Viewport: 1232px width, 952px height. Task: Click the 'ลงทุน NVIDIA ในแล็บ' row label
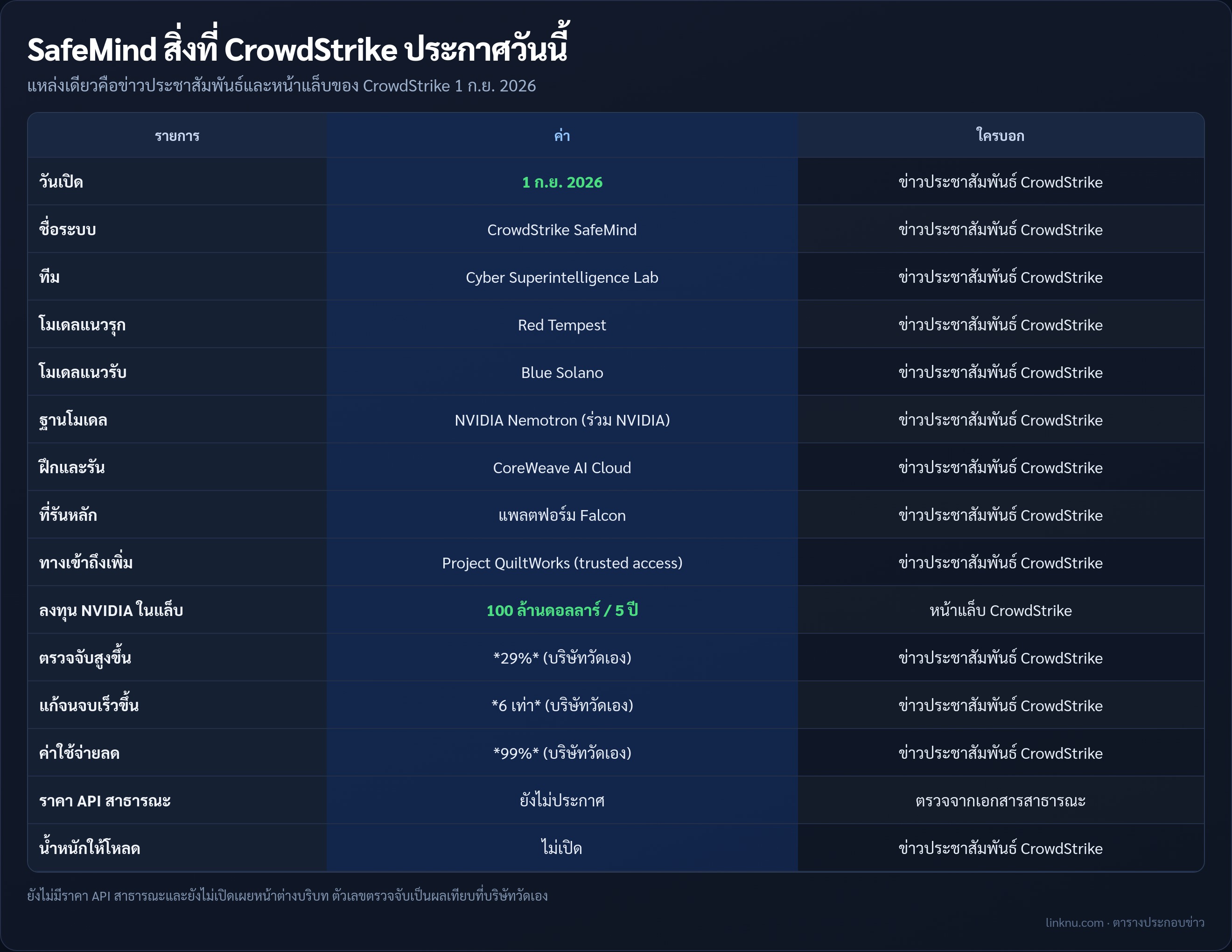pos(111,611)
